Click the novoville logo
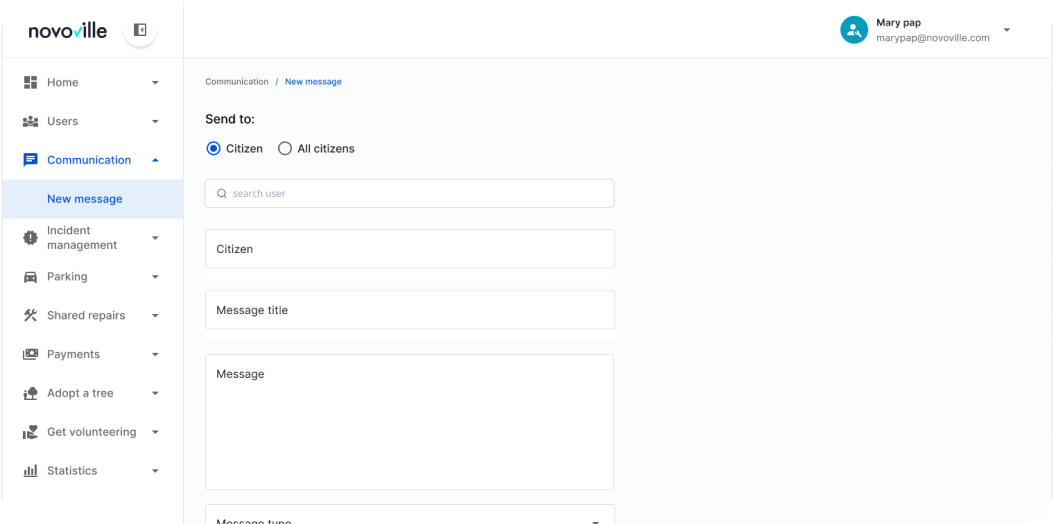The height and width of the screenshot is (524, 1054). pyautogui.click(x=68, y=30)
